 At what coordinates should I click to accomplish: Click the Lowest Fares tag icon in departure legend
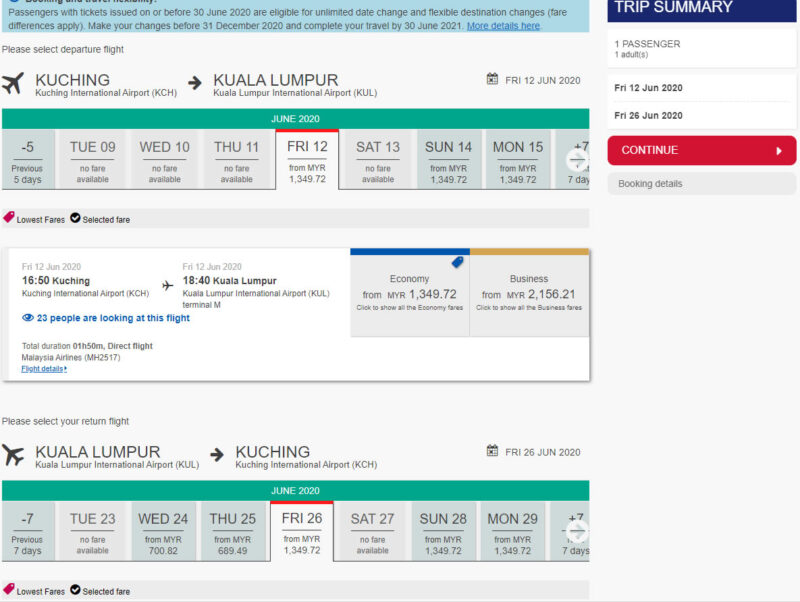tap(9, 218)
